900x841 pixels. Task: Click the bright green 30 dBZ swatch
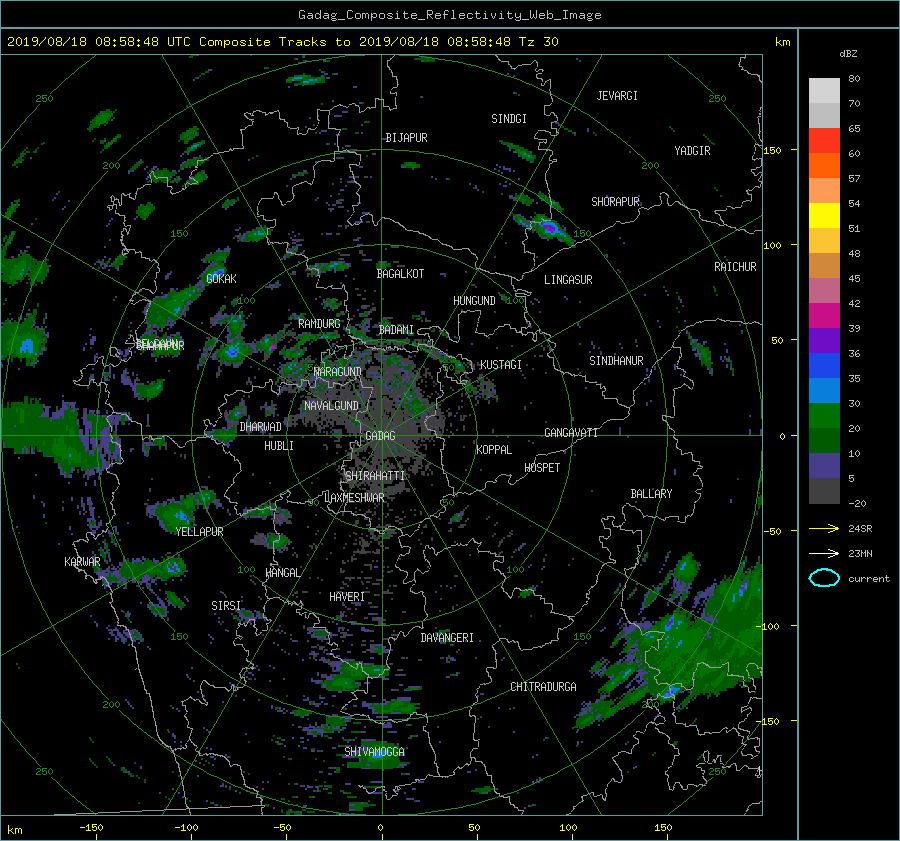pyautogui.click(x=824, y=415)
